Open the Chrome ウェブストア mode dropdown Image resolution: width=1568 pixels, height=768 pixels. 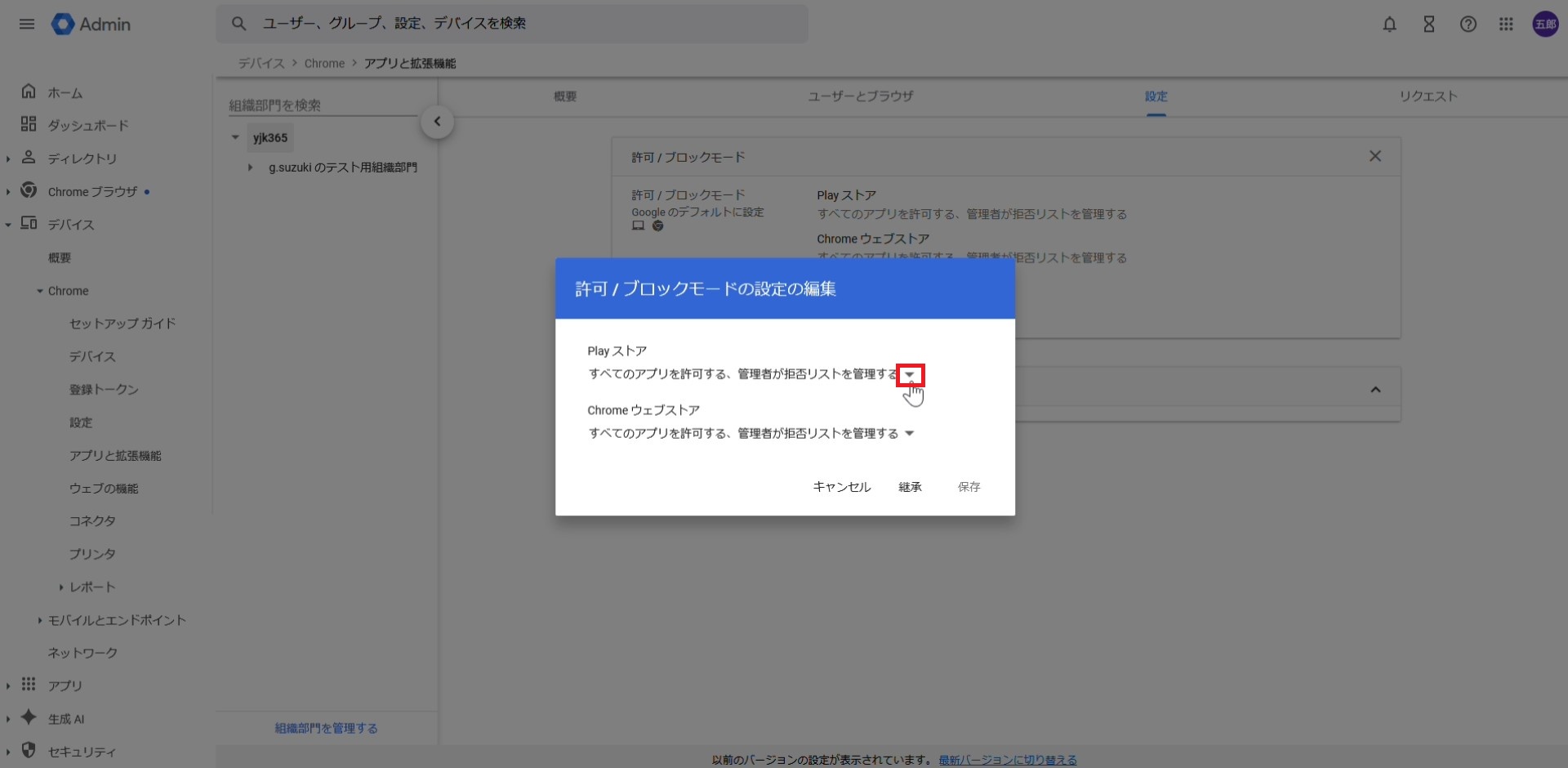click(909, 434)
